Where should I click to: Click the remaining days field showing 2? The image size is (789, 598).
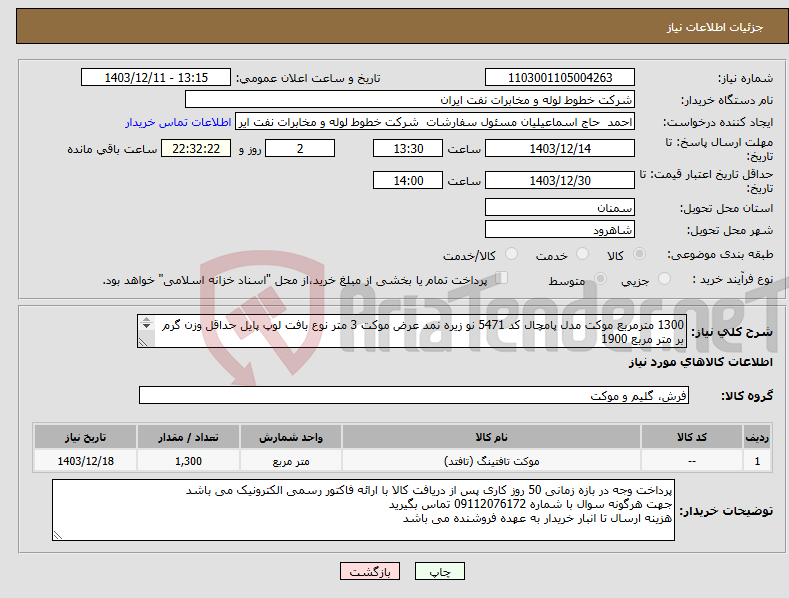pos(300,148)
